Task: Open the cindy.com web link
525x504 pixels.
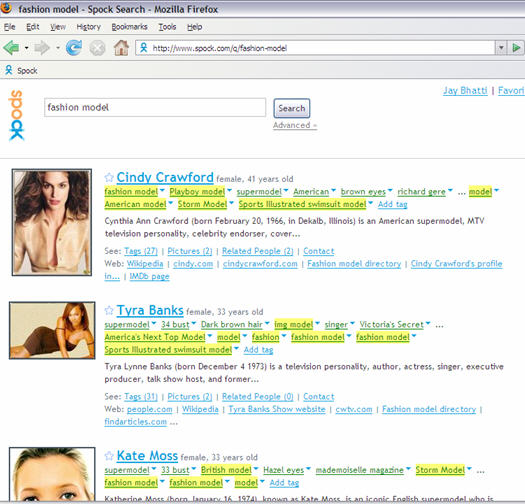Action: [x=193, y=264]
